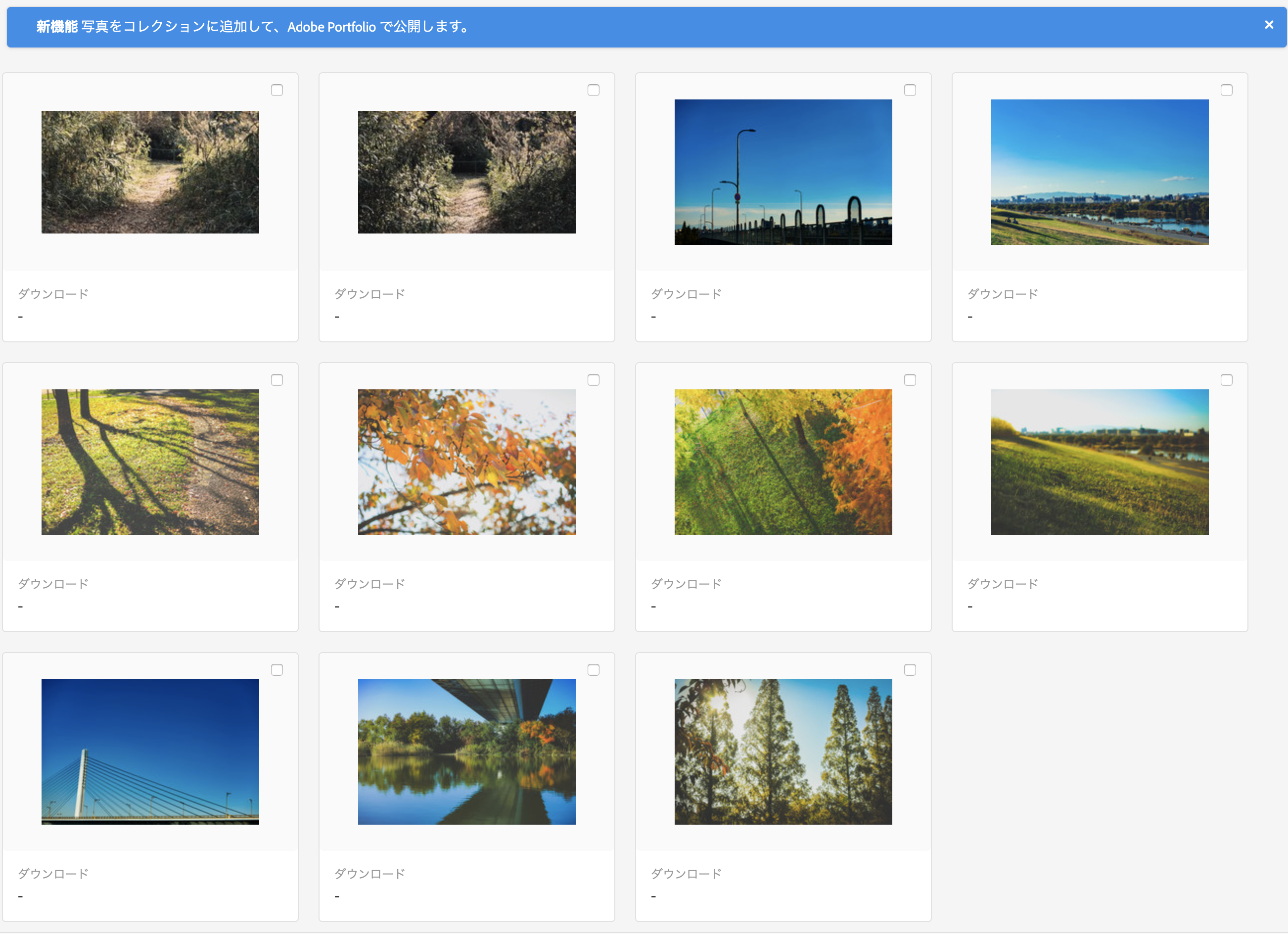Open the river and city skyline thumbnail
The width and height of the screenshot is (1288, 934).
click(x=1100, y=172)
